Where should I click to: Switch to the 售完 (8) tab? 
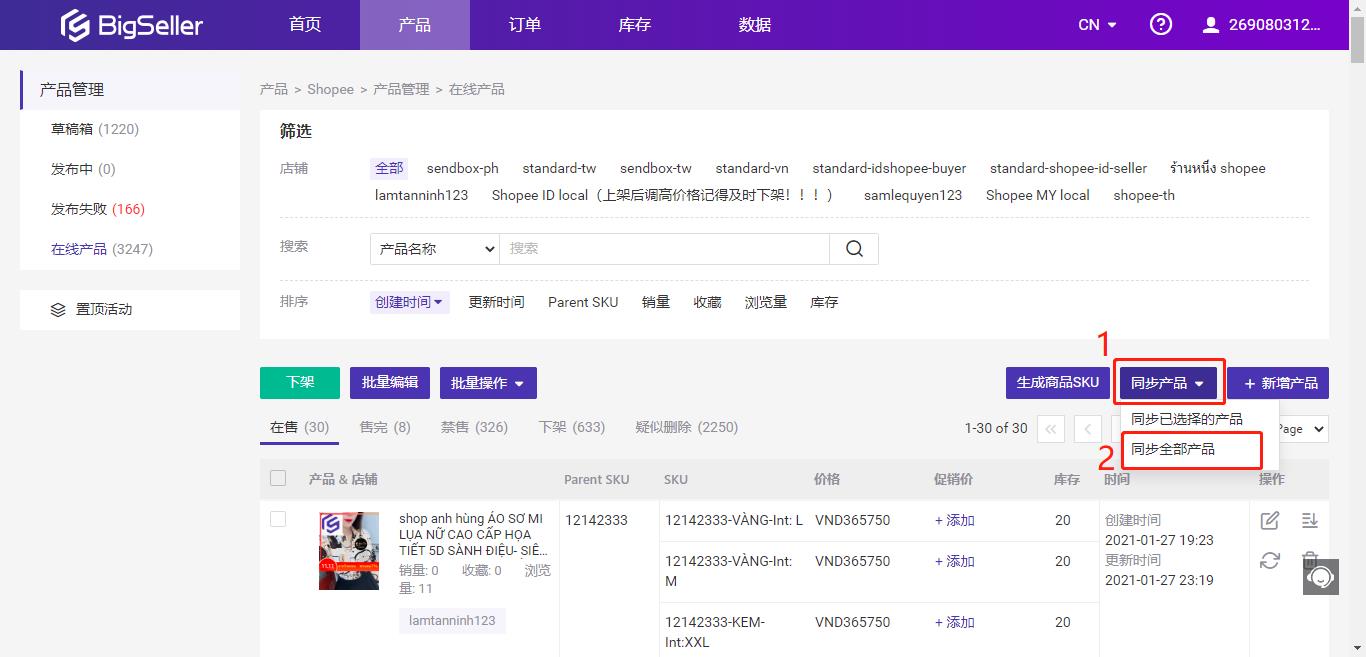click(x=385, y=427)
